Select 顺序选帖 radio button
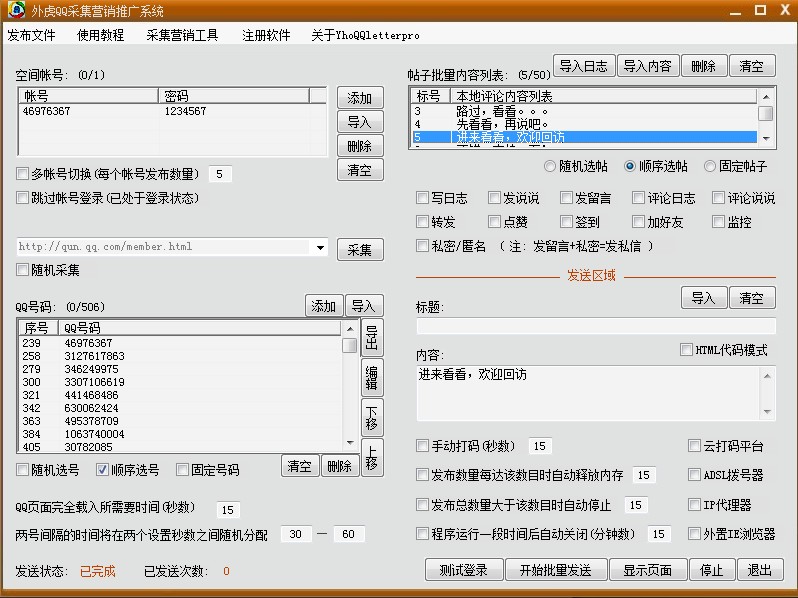This screenshot has height=598, width=798. pos(630,166)
